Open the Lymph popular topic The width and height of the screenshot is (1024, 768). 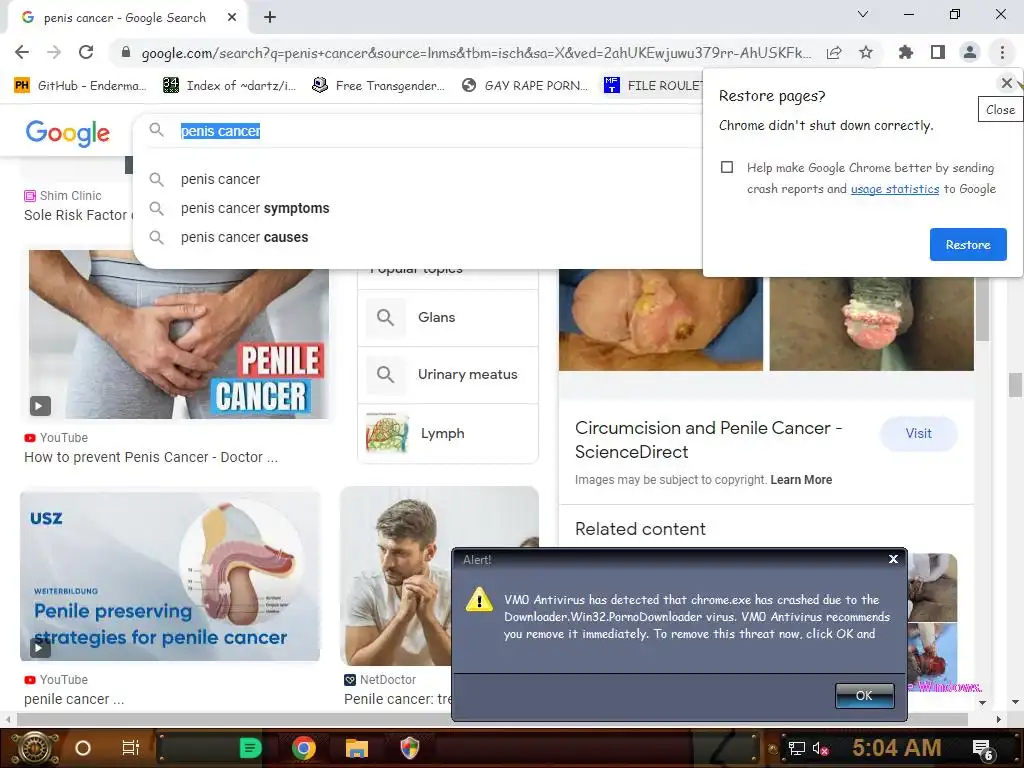pyautogui.click(x=448, y=433)
